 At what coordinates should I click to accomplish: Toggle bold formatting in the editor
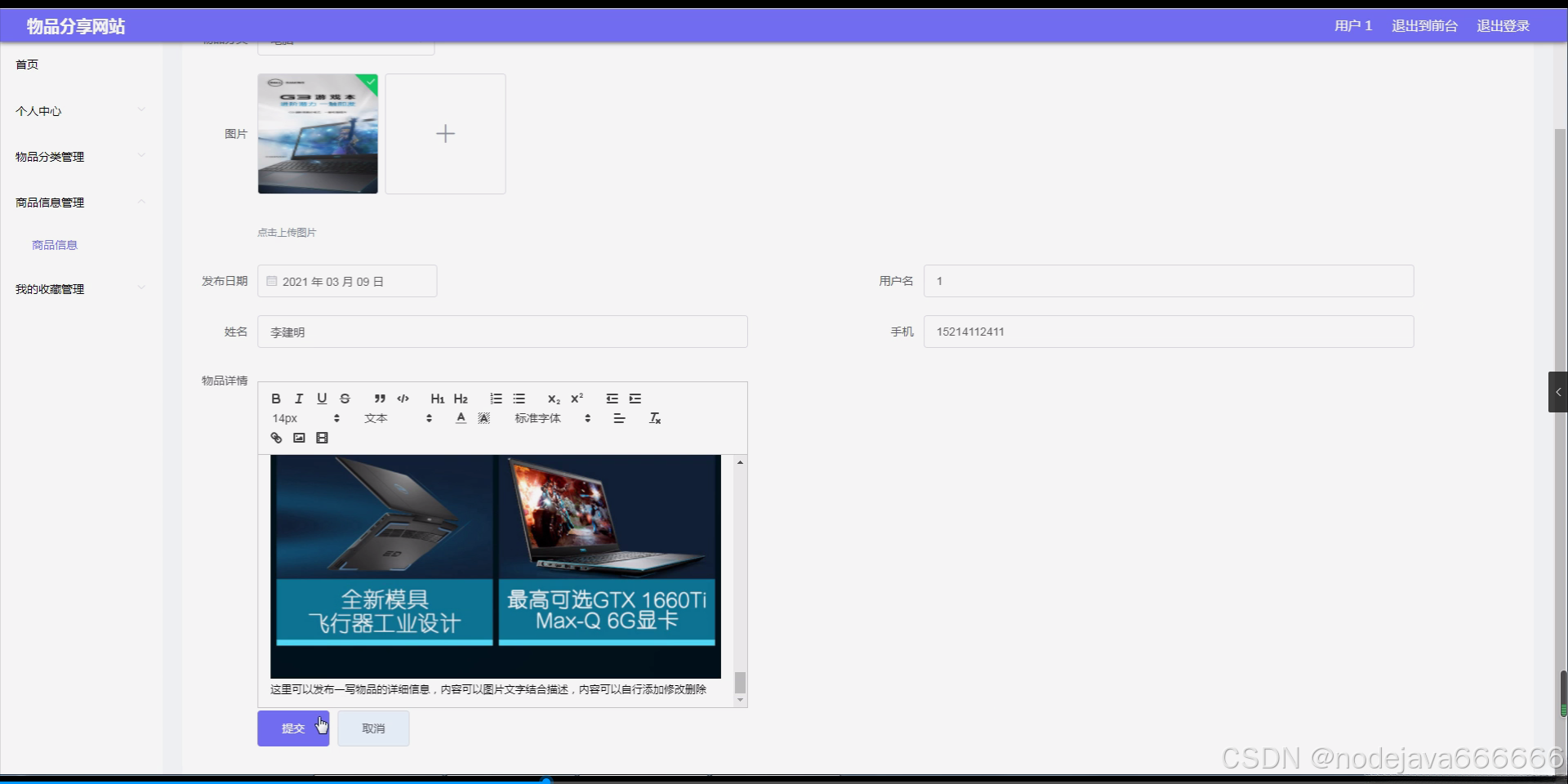coord(276,399)
